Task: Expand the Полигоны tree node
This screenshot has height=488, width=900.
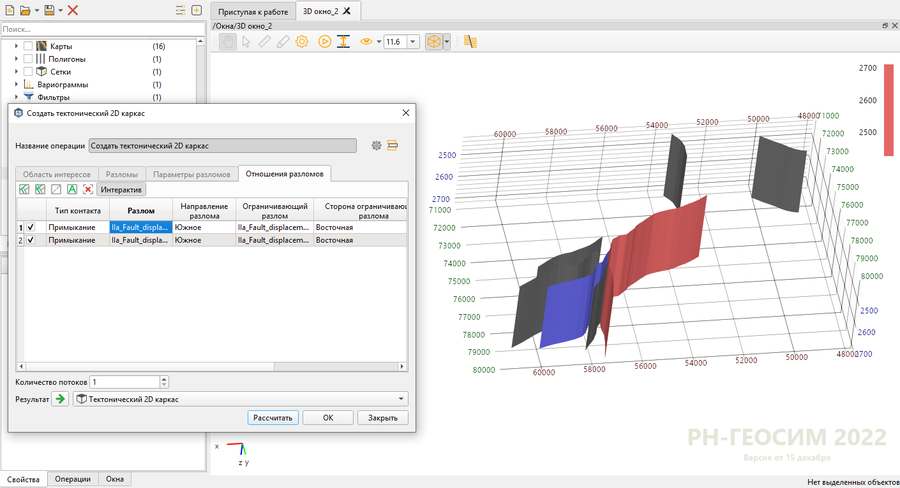Action: [16, 60]
